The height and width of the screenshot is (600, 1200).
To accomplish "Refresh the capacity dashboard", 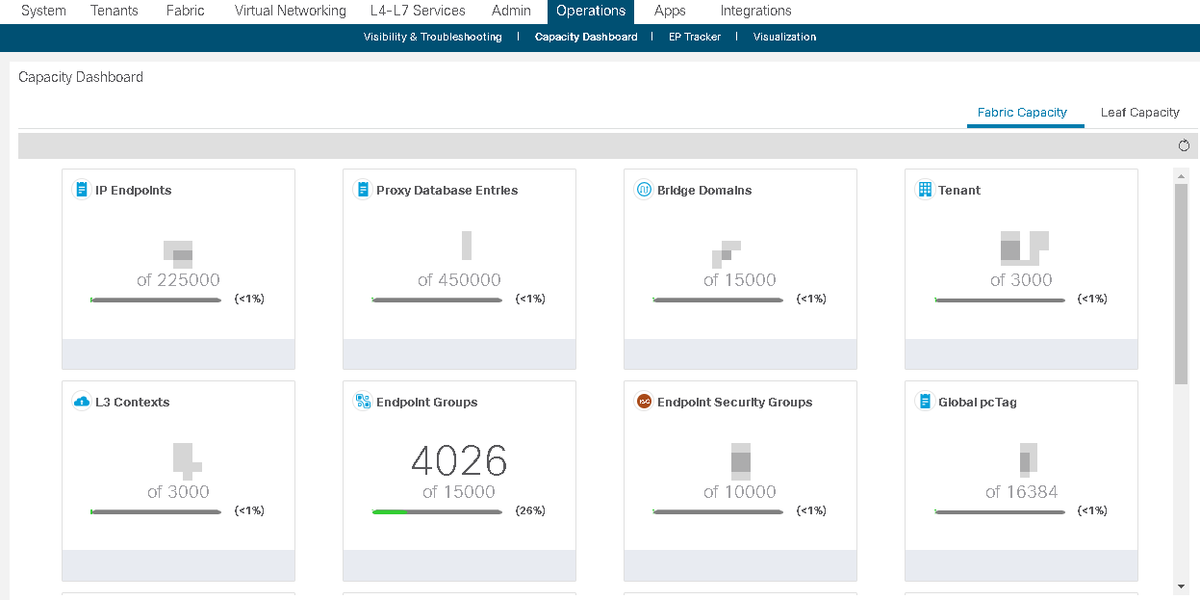I will [x=1184, y=145].
